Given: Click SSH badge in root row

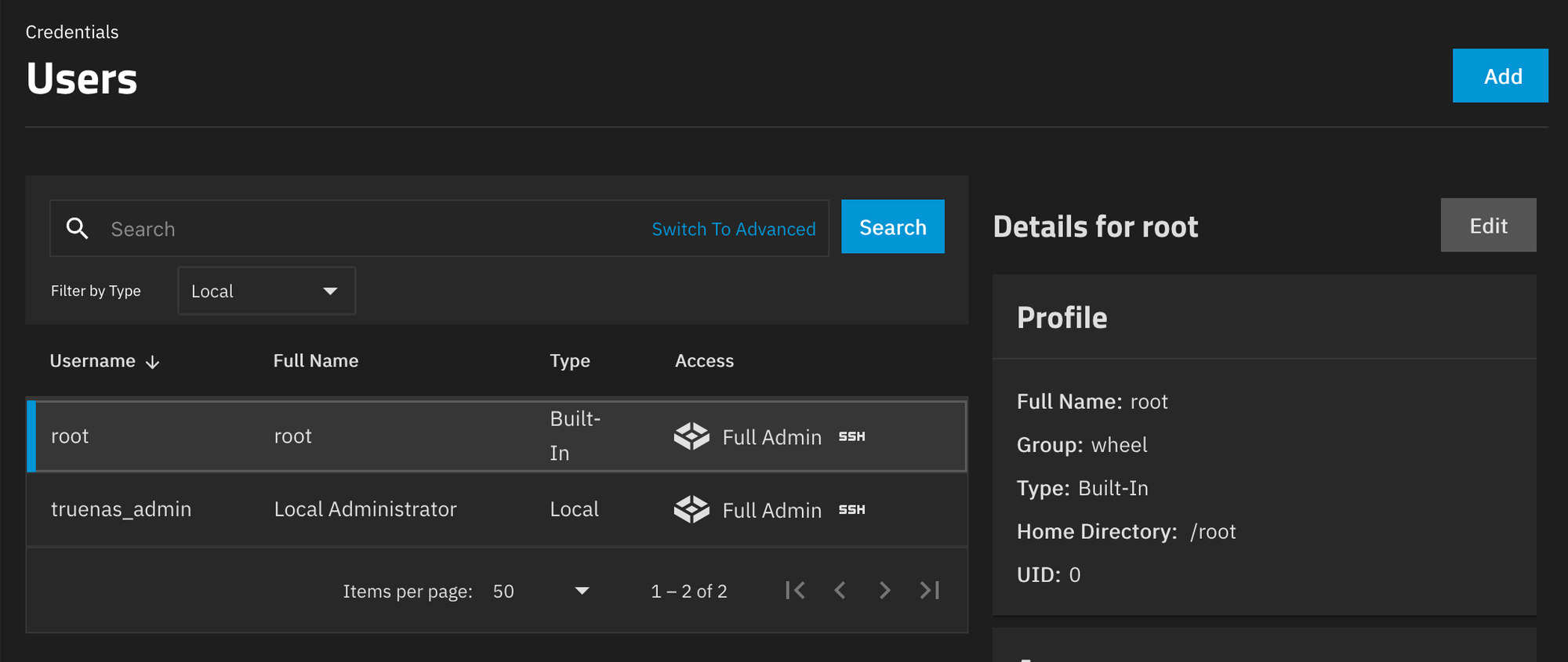Looking at the screenshot, I should coord(851,436).
